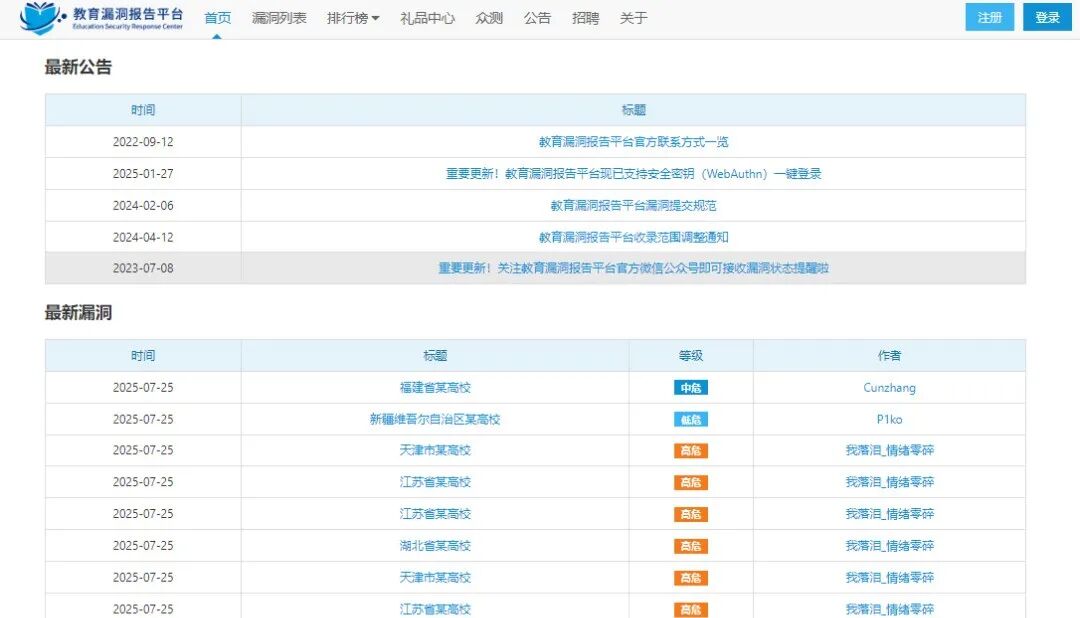
Task: Open the 关于 page
Action: click(632, 17)
